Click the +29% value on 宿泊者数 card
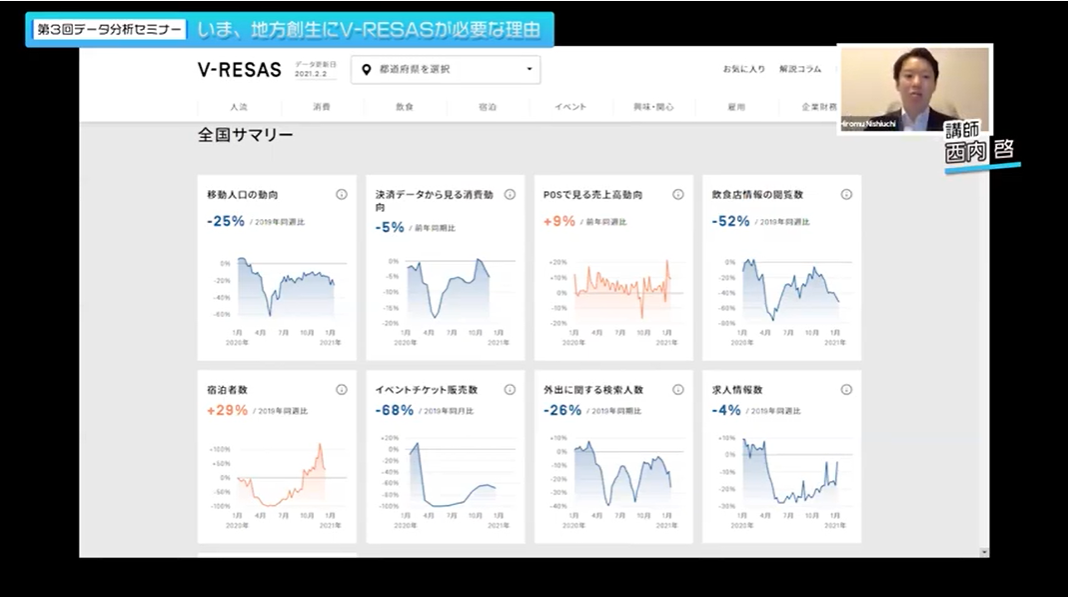1068x597 pixels. [x=227, y=410]
